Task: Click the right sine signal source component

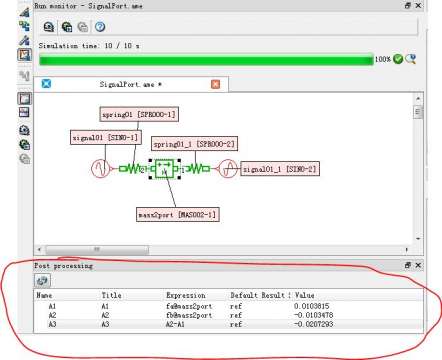Action: pyautogui.click(x=228, y=169)
